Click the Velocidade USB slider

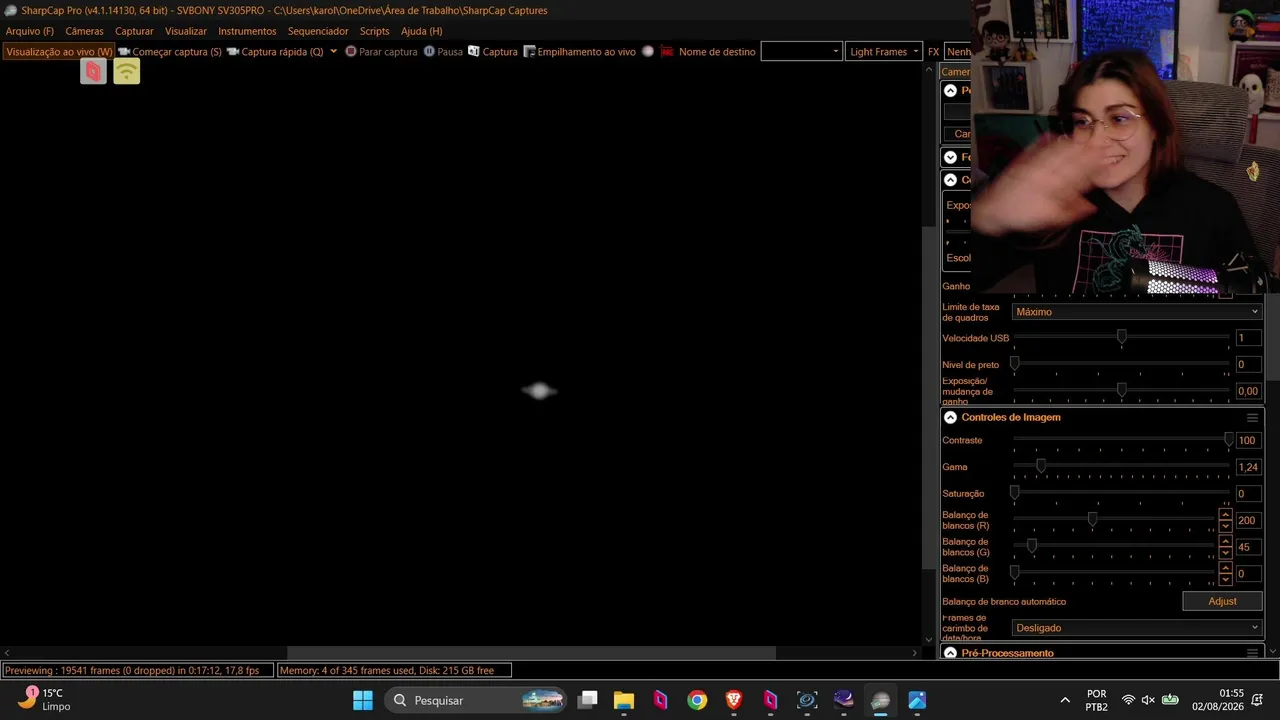[1121, 338]
